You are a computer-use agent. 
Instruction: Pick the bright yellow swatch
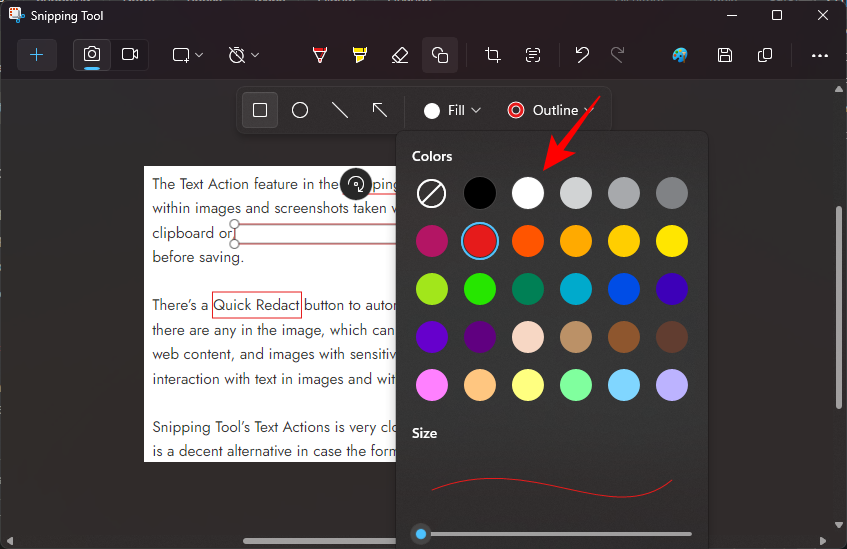672,241
